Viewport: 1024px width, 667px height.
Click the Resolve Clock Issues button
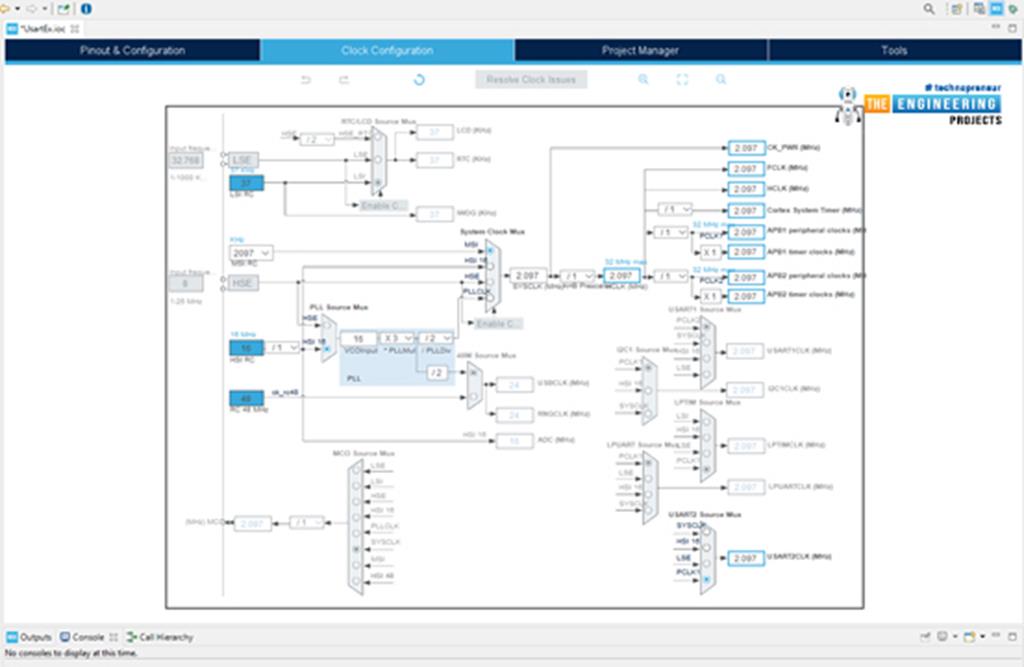(x=531, y=80)
